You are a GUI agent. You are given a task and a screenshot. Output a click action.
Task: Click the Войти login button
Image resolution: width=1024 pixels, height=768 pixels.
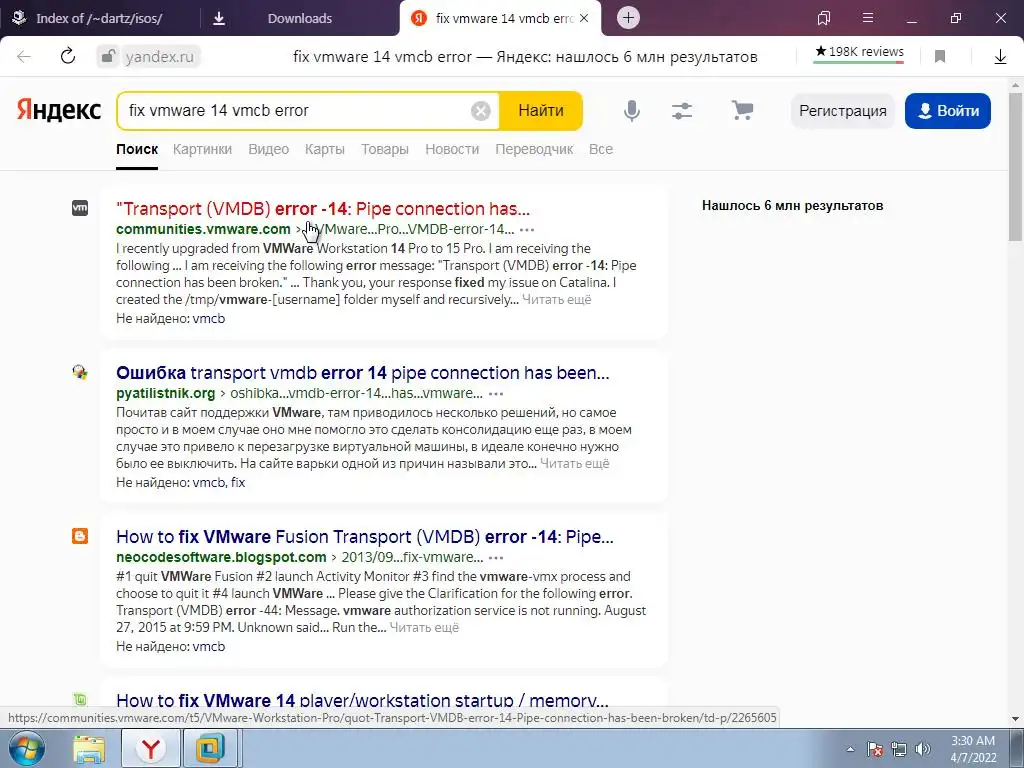click(948, 111)
